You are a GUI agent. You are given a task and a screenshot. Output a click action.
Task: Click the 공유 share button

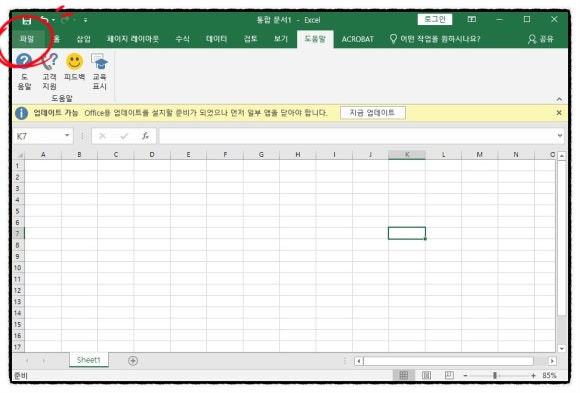point(541,39)
